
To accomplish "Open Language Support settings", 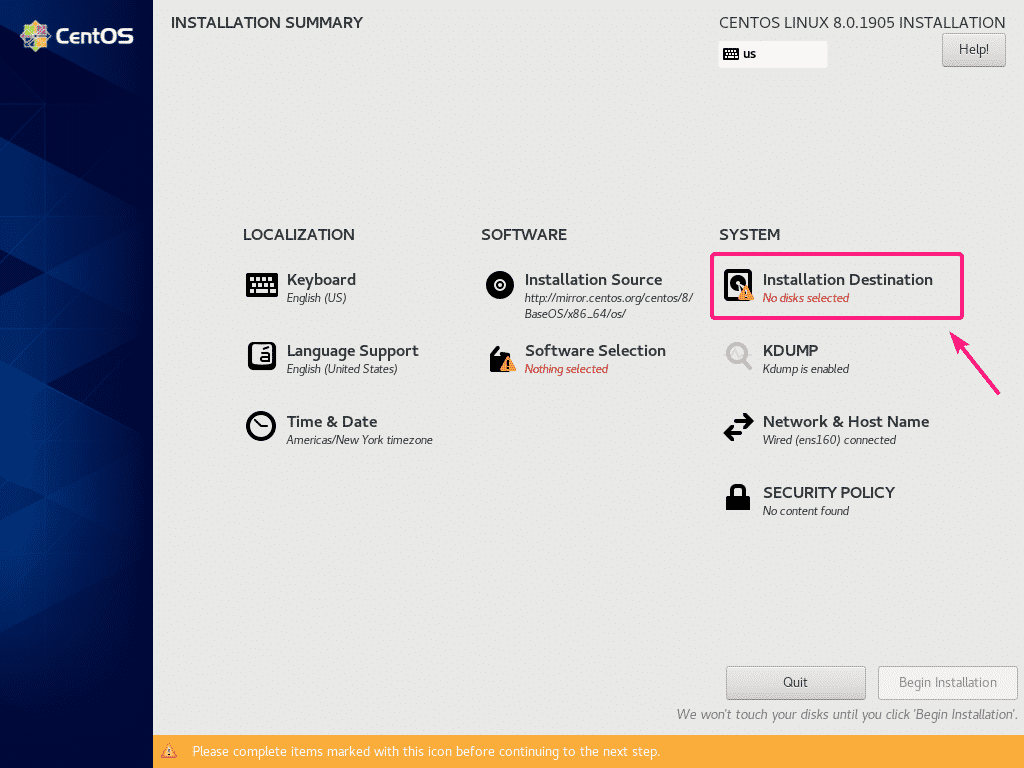I will pyautogui.click(x=353, y=351).
